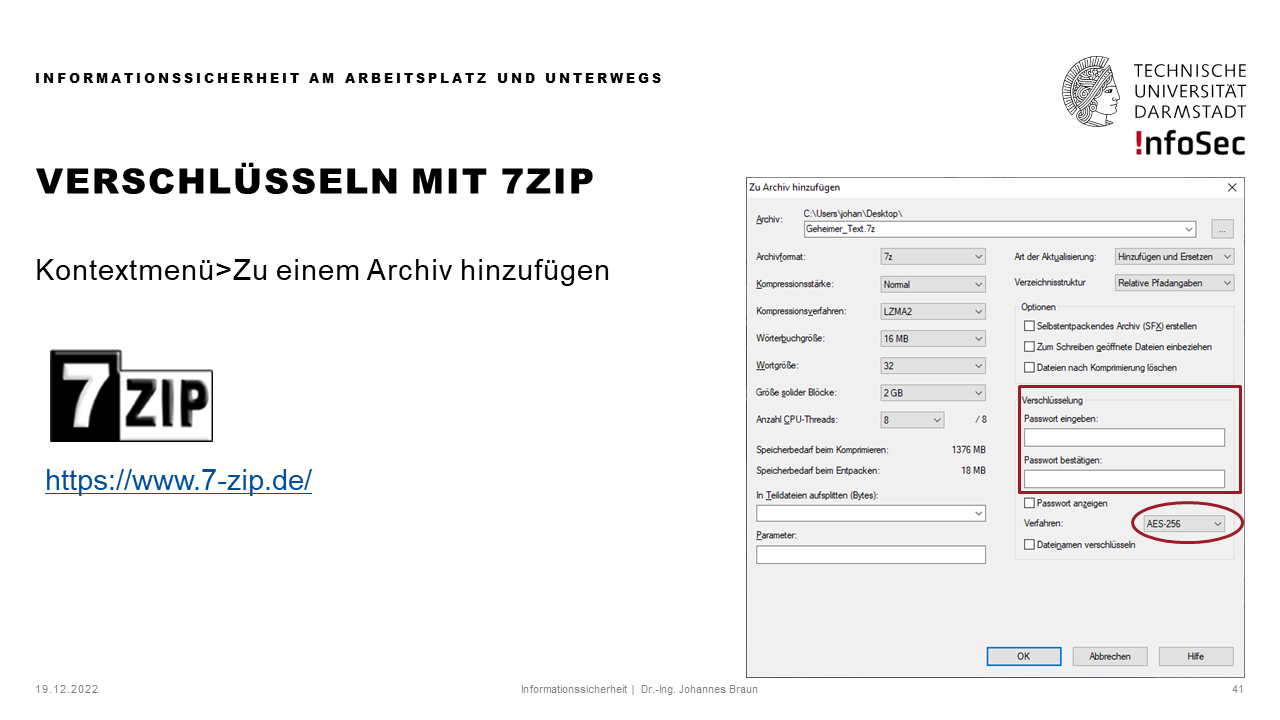
Task: Click the header Informationssicherheit am Arbeitsplatz und unterwegs
Action: pyautogui.click(x=349, y=78)
